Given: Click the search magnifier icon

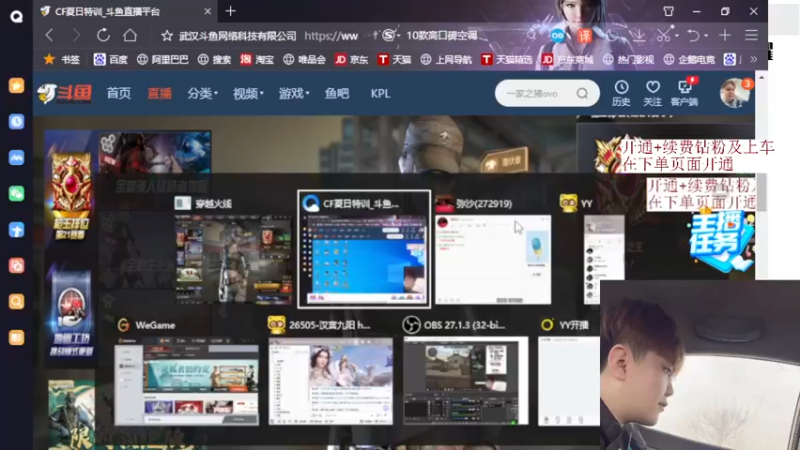Looking at the screenshot, I should (582, 93).
